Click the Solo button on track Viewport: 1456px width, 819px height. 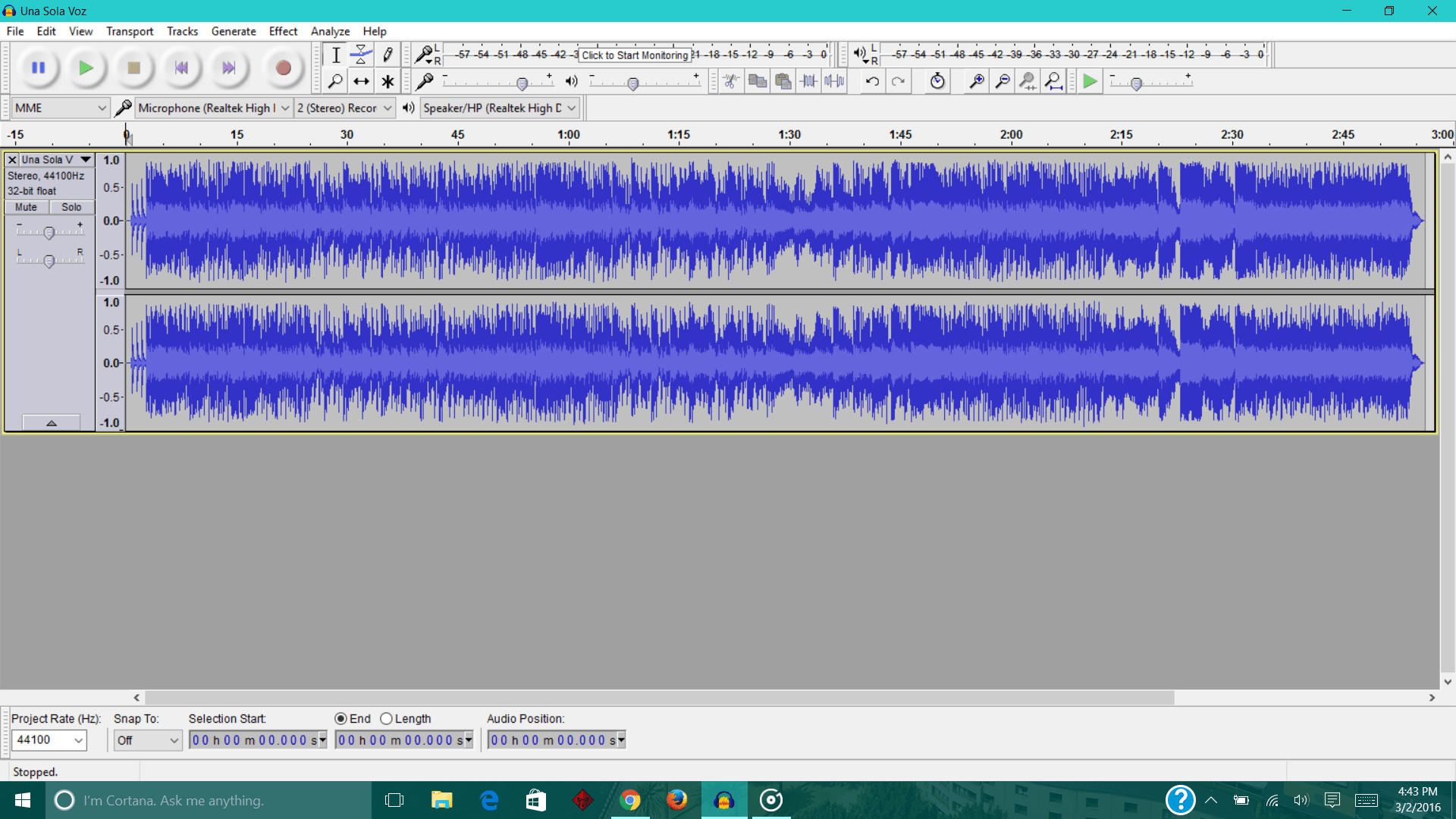pyautogui.click(x=71, y=207)
